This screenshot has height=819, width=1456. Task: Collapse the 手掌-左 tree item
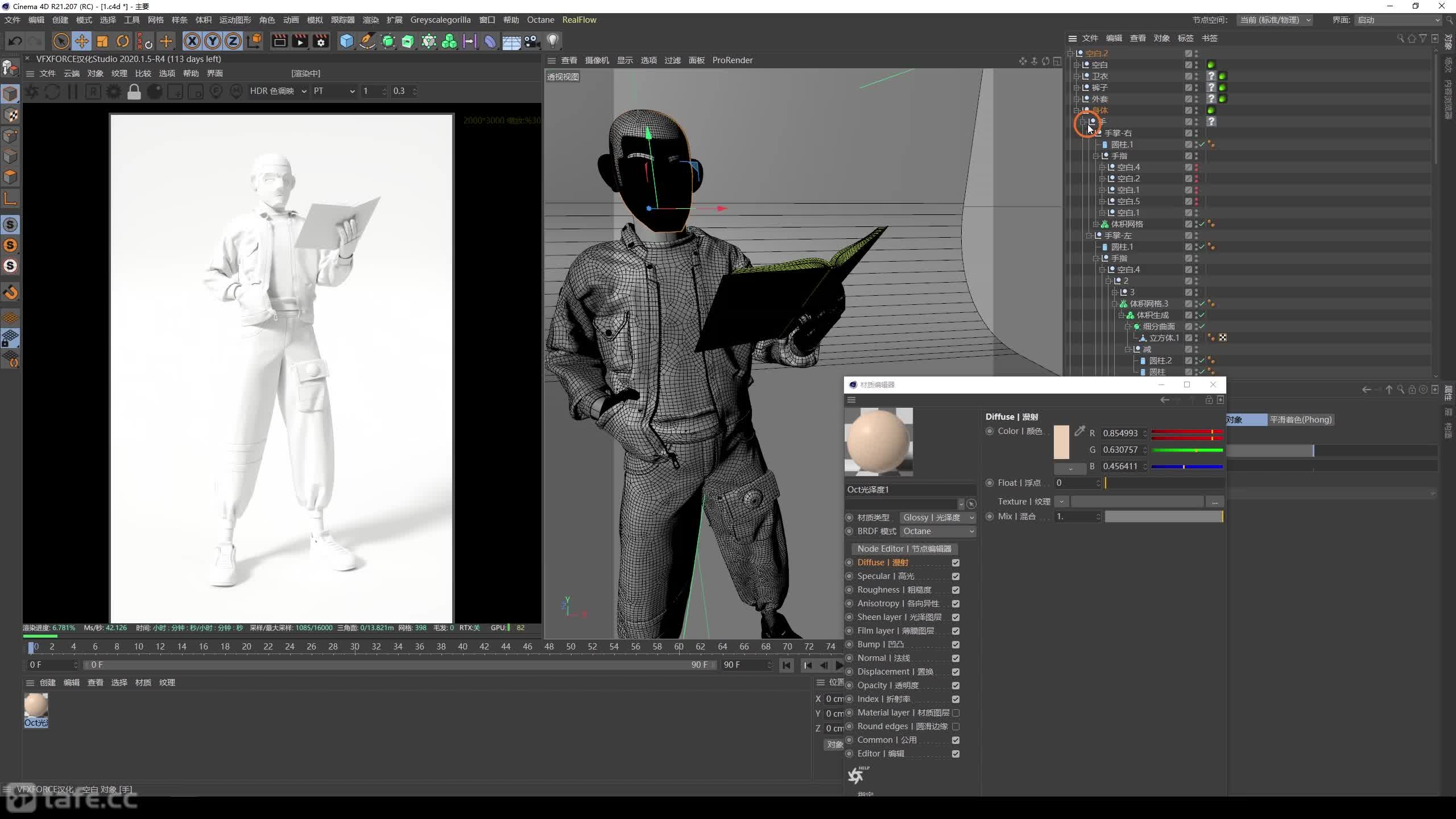1089,235
